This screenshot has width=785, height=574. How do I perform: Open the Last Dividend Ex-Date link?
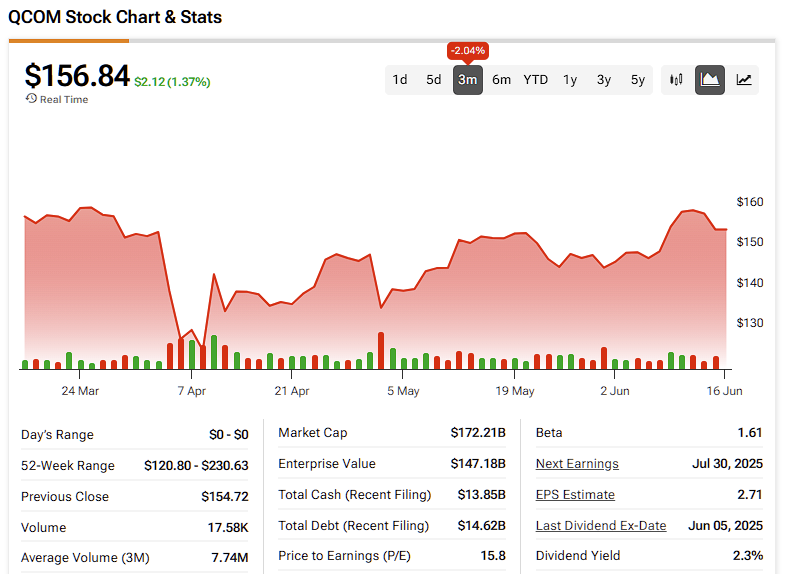coord(601,526)
